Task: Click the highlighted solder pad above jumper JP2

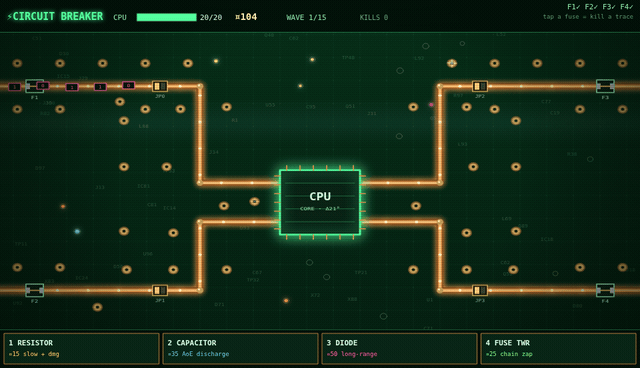Action: coord(451,63)
